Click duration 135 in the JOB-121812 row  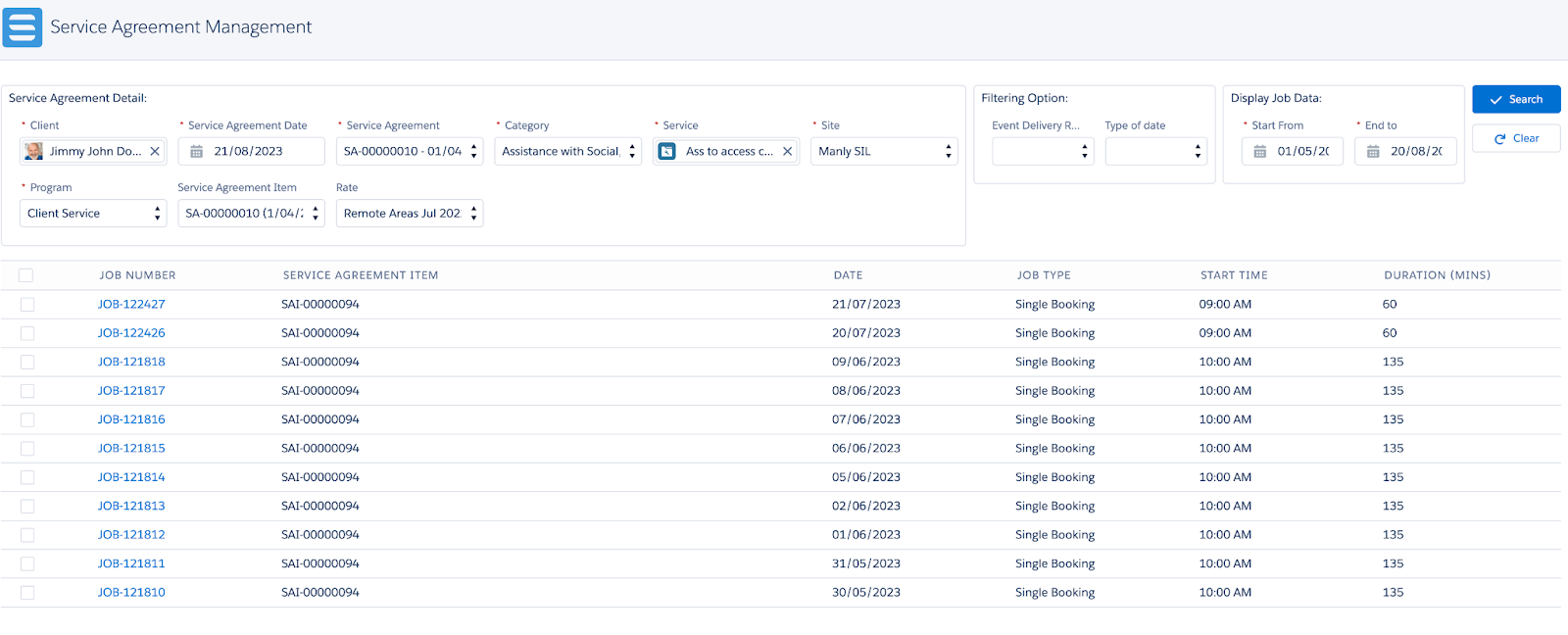[x=1393, y=535]
